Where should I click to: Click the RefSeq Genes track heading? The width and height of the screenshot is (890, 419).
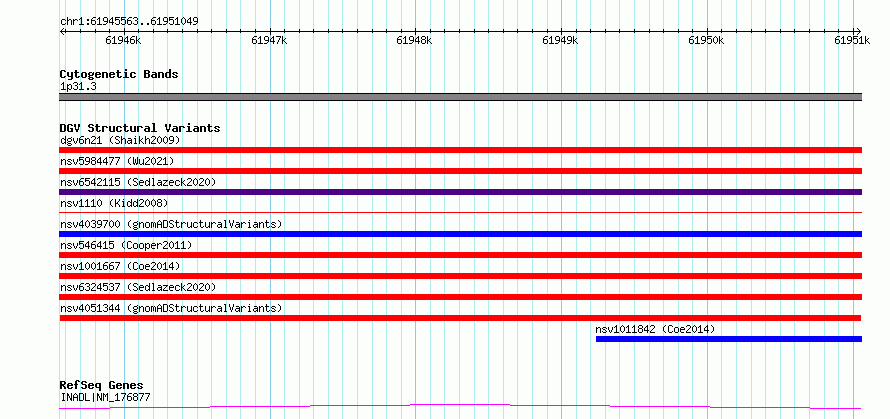coord(102,386)
